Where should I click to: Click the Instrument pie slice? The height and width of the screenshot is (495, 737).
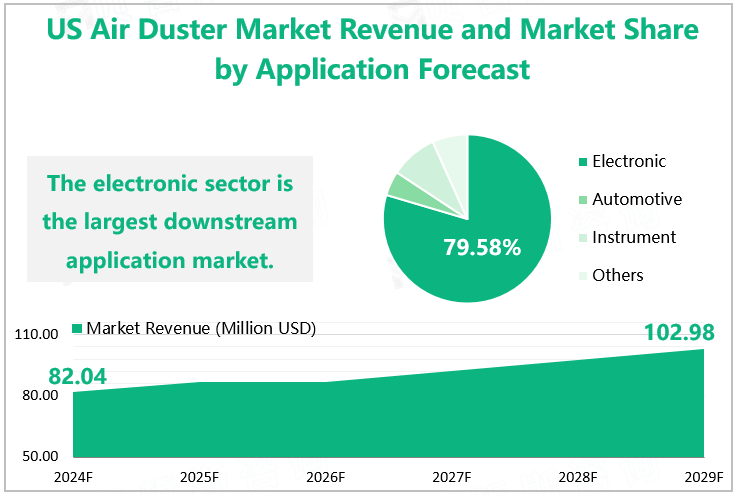tap(425, 167)
